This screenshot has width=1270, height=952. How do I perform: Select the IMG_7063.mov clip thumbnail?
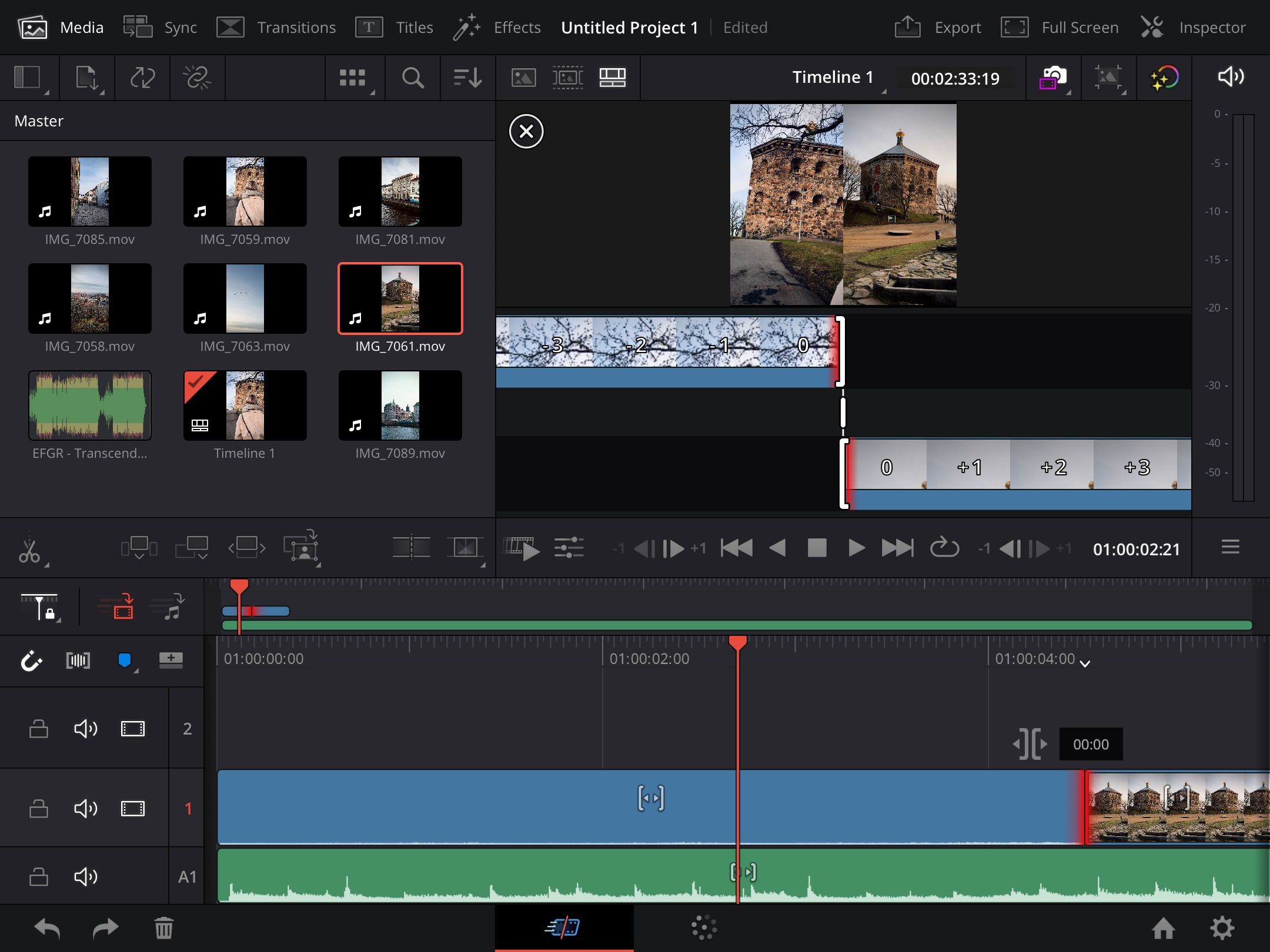pos(245,299)
